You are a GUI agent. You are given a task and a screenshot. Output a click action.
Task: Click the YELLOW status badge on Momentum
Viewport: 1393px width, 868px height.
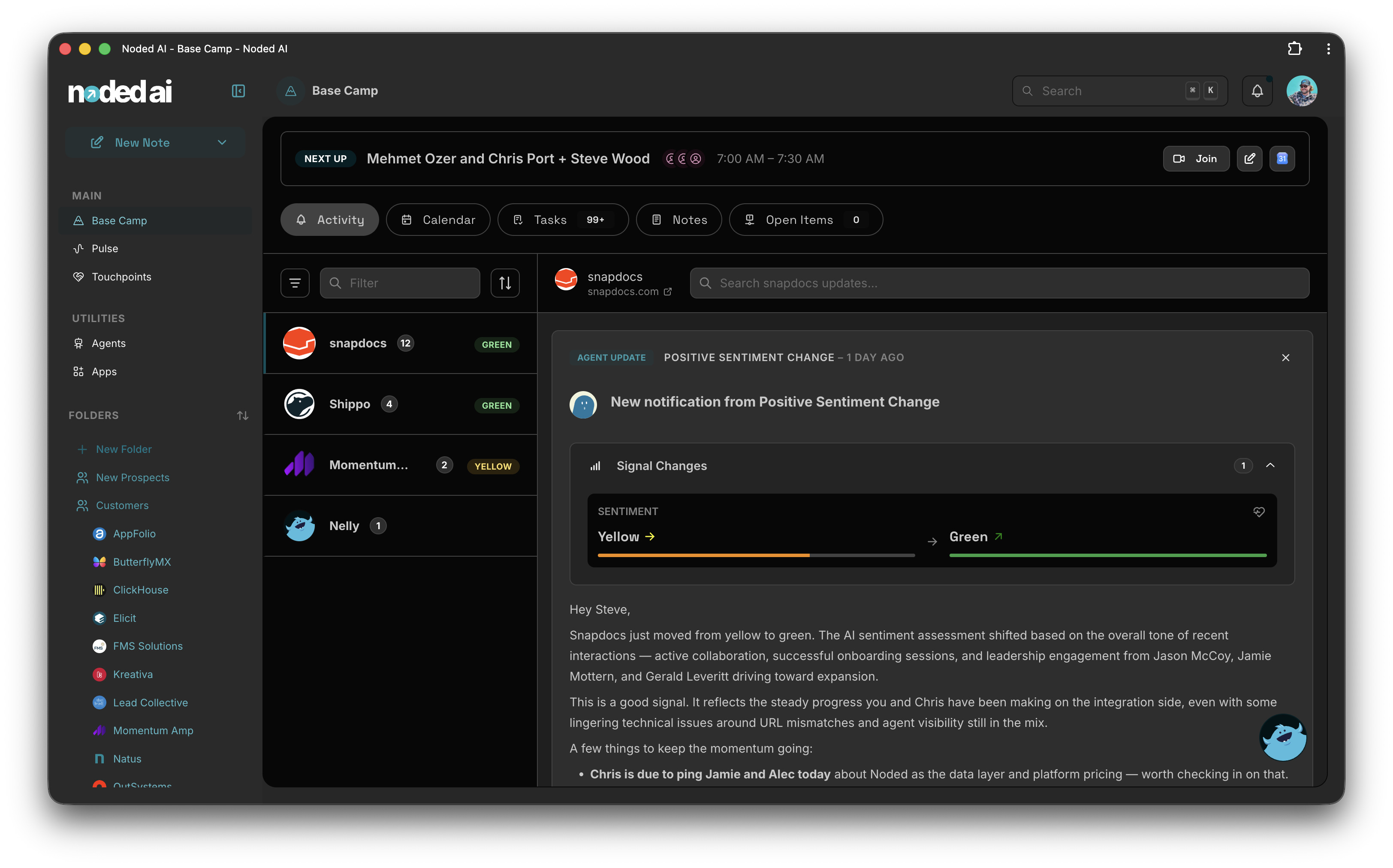[x=493, y=466]
